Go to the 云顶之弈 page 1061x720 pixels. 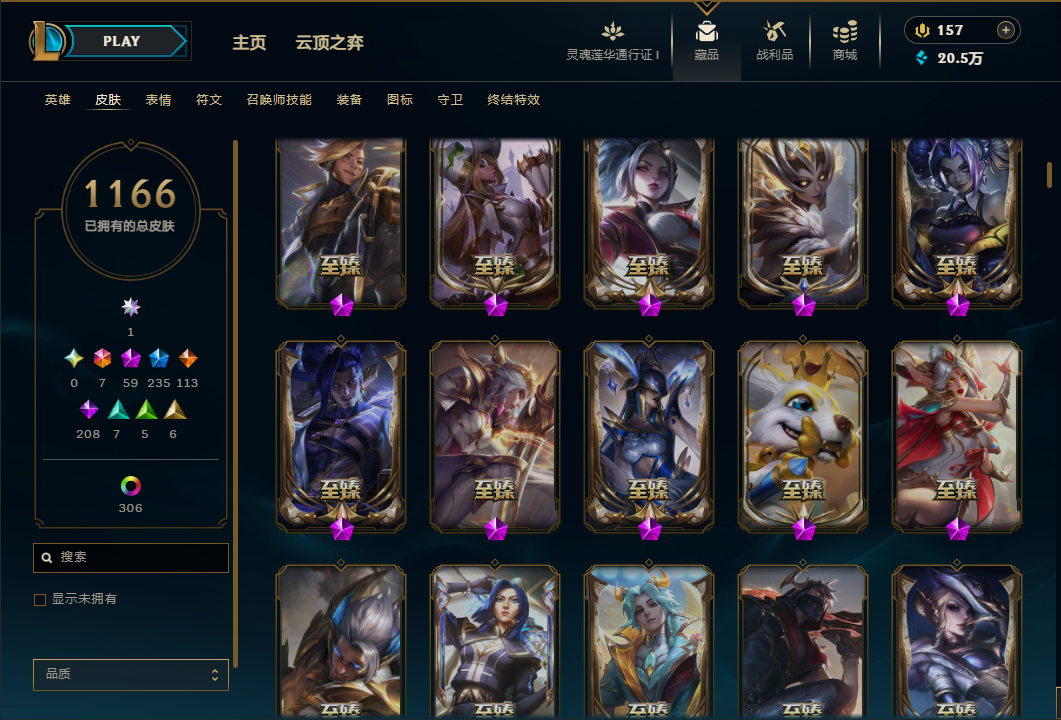coord(330,43)
